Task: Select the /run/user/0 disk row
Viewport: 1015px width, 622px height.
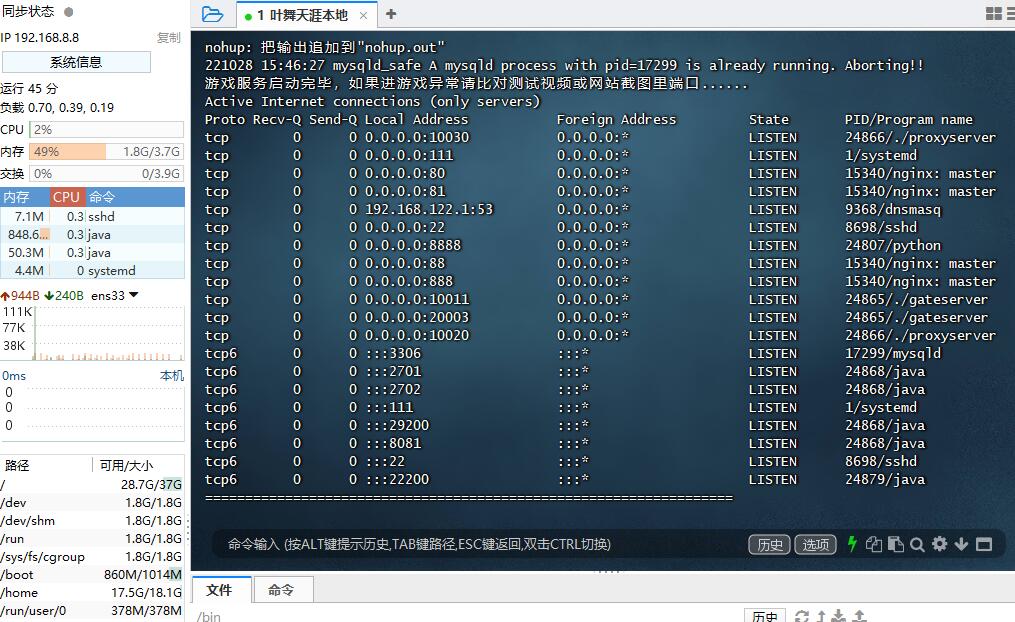Action: pyautogui.click(x=92, y=611)
